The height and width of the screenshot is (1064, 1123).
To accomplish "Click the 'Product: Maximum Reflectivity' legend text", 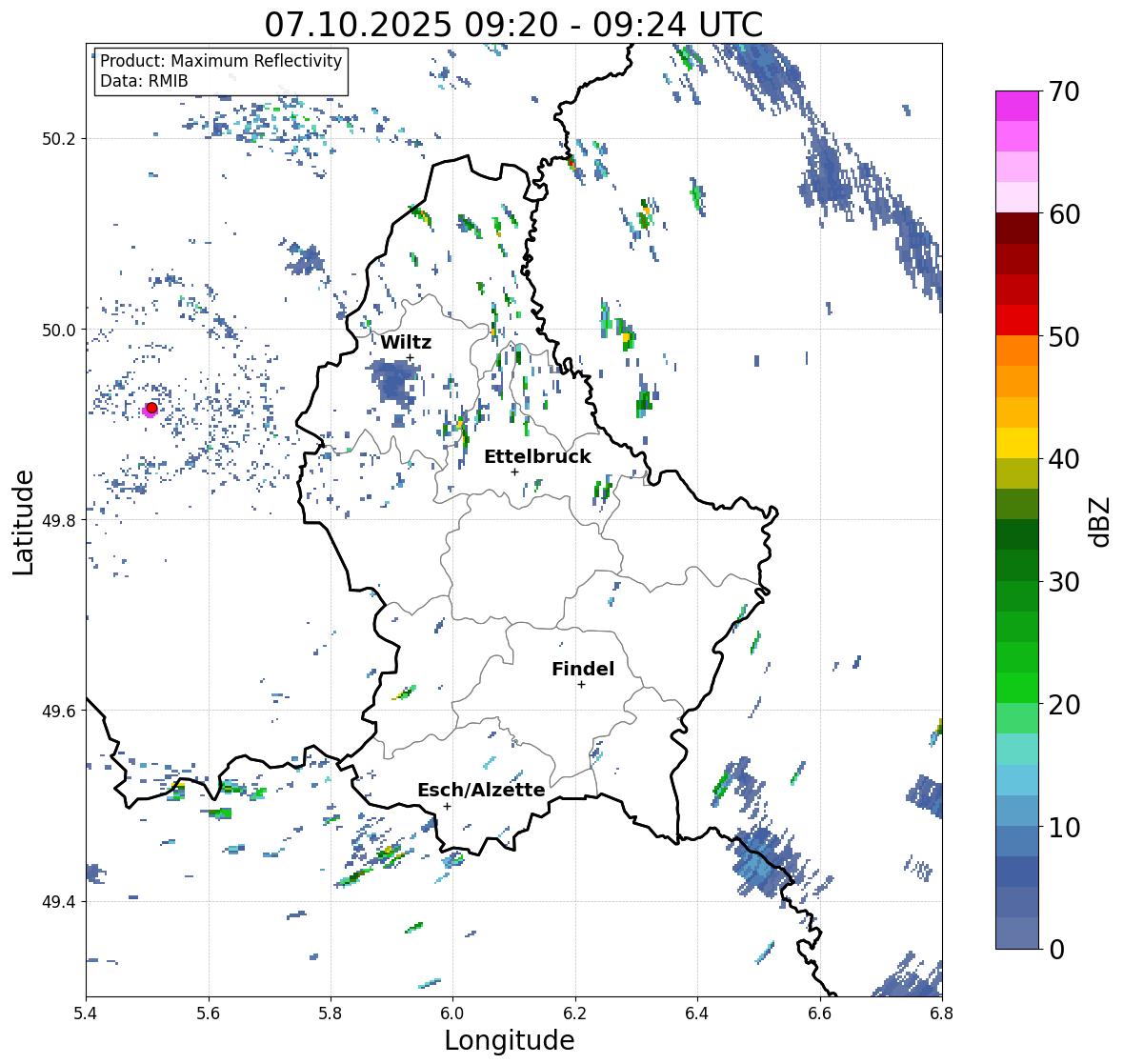I will point(221,61).
